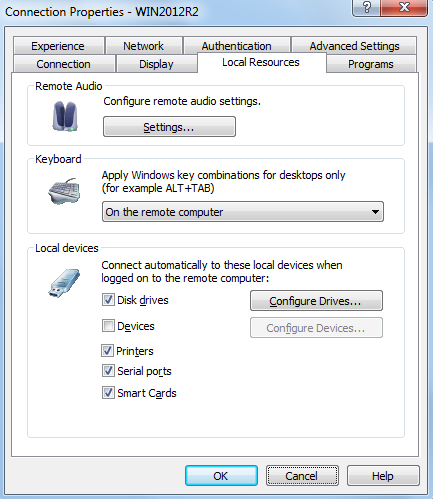Enable the Devices checkbox
This screenshot has width=433, height=499.
point(108,326)
